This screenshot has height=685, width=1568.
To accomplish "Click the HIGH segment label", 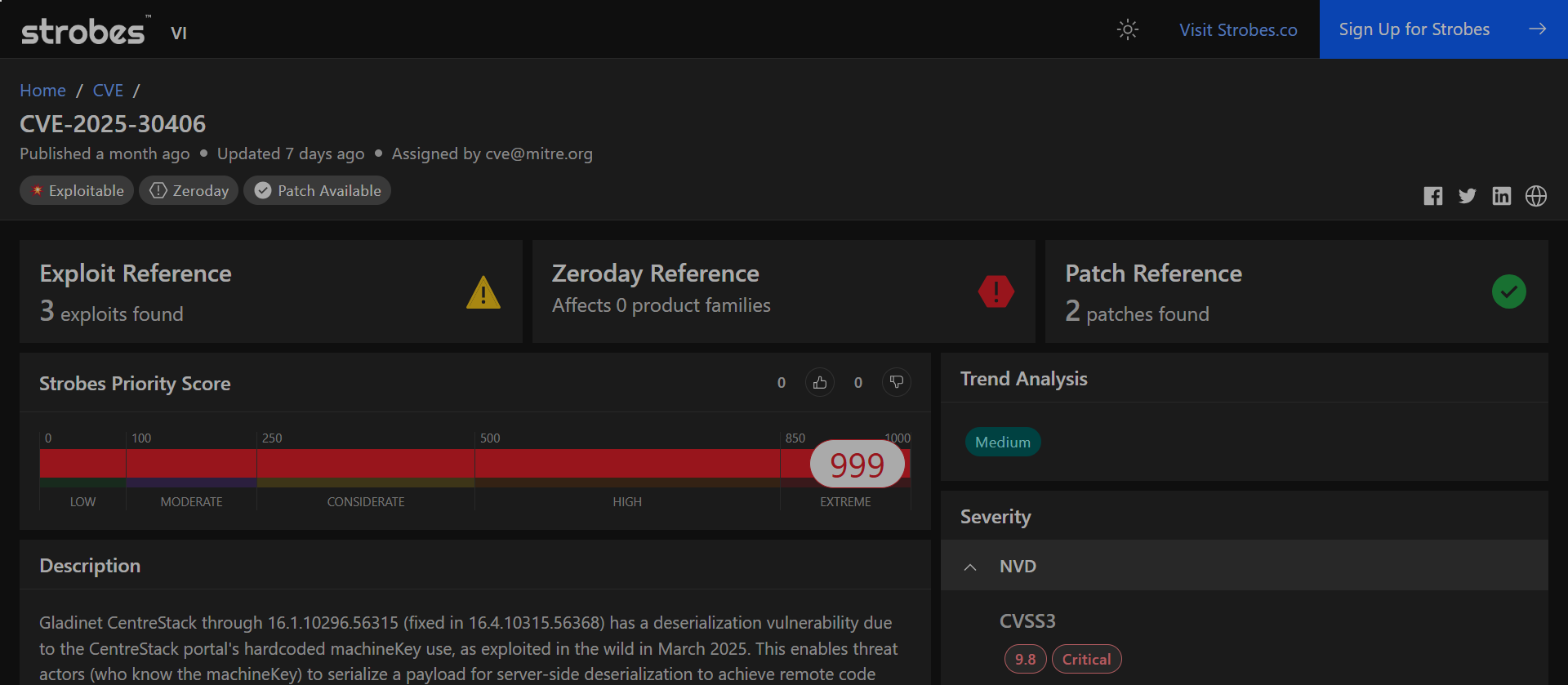I will (x=627, y=501).
